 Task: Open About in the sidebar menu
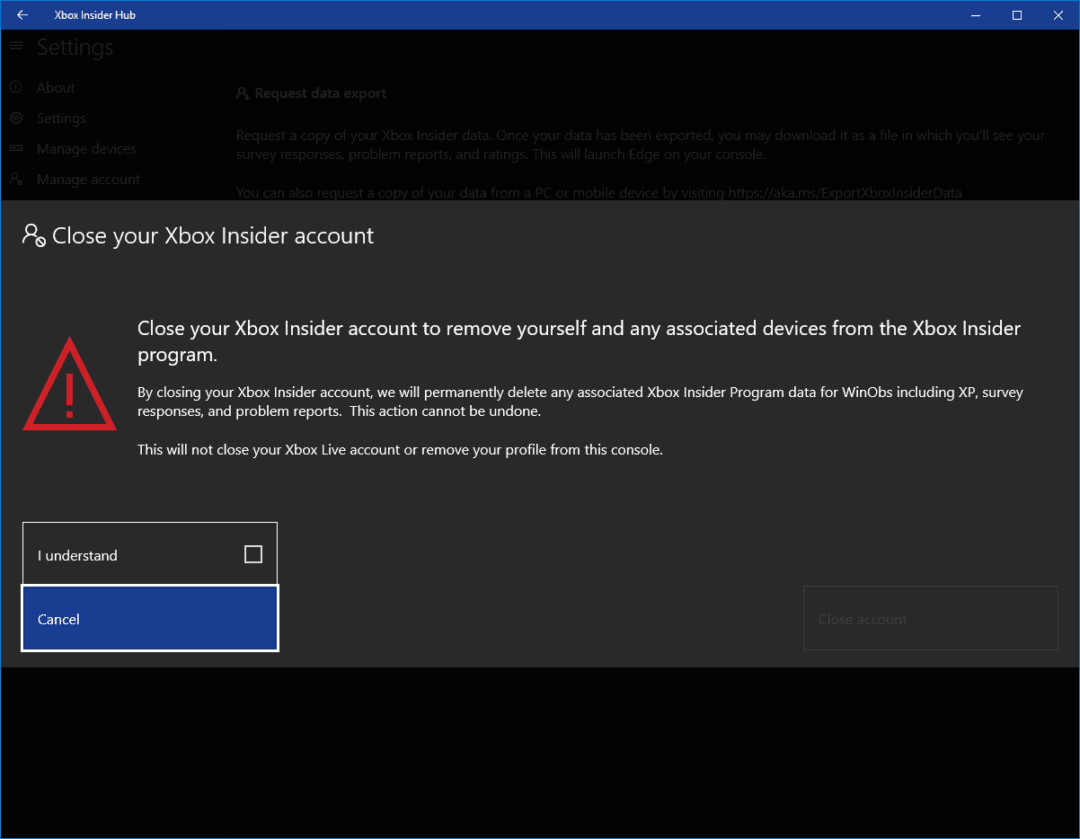pos(56,87)
